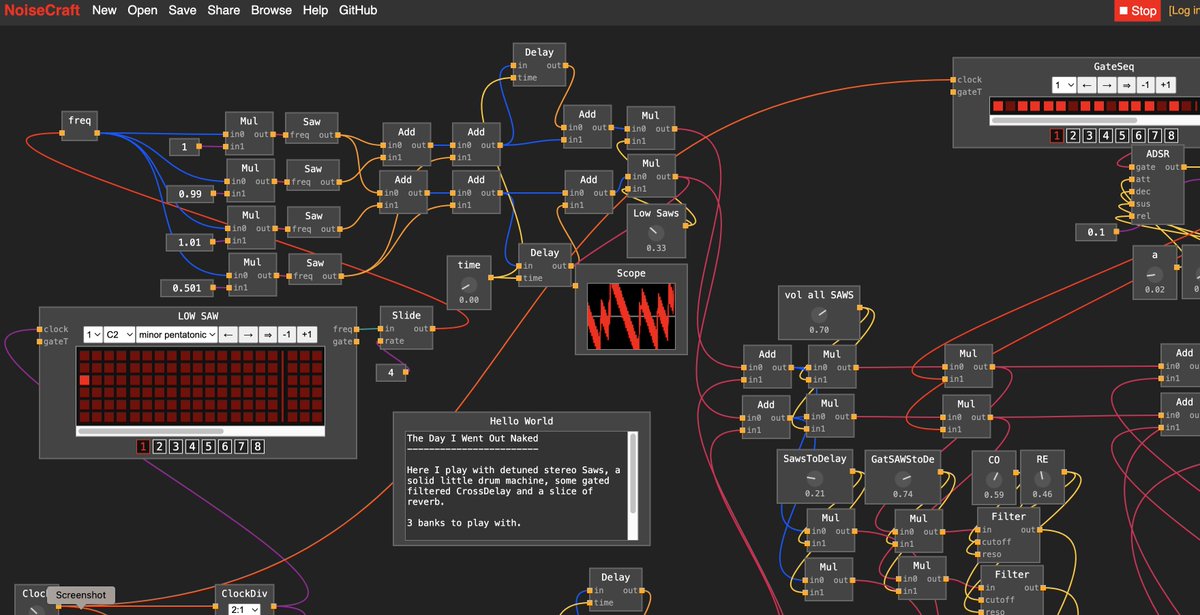Click the GateSeq +1 button
Screen dimensions: 1200x615
[x=1165, y=85]
